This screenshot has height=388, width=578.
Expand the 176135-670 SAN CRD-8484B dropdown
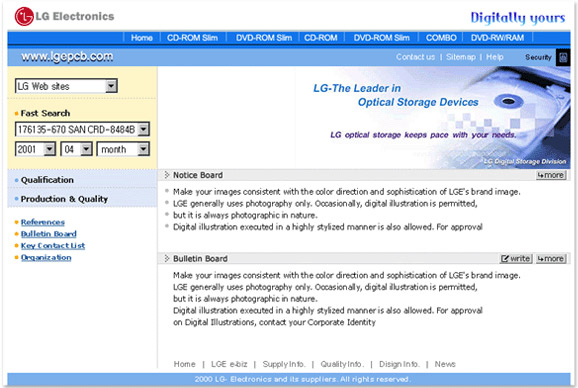coord(144,129)
